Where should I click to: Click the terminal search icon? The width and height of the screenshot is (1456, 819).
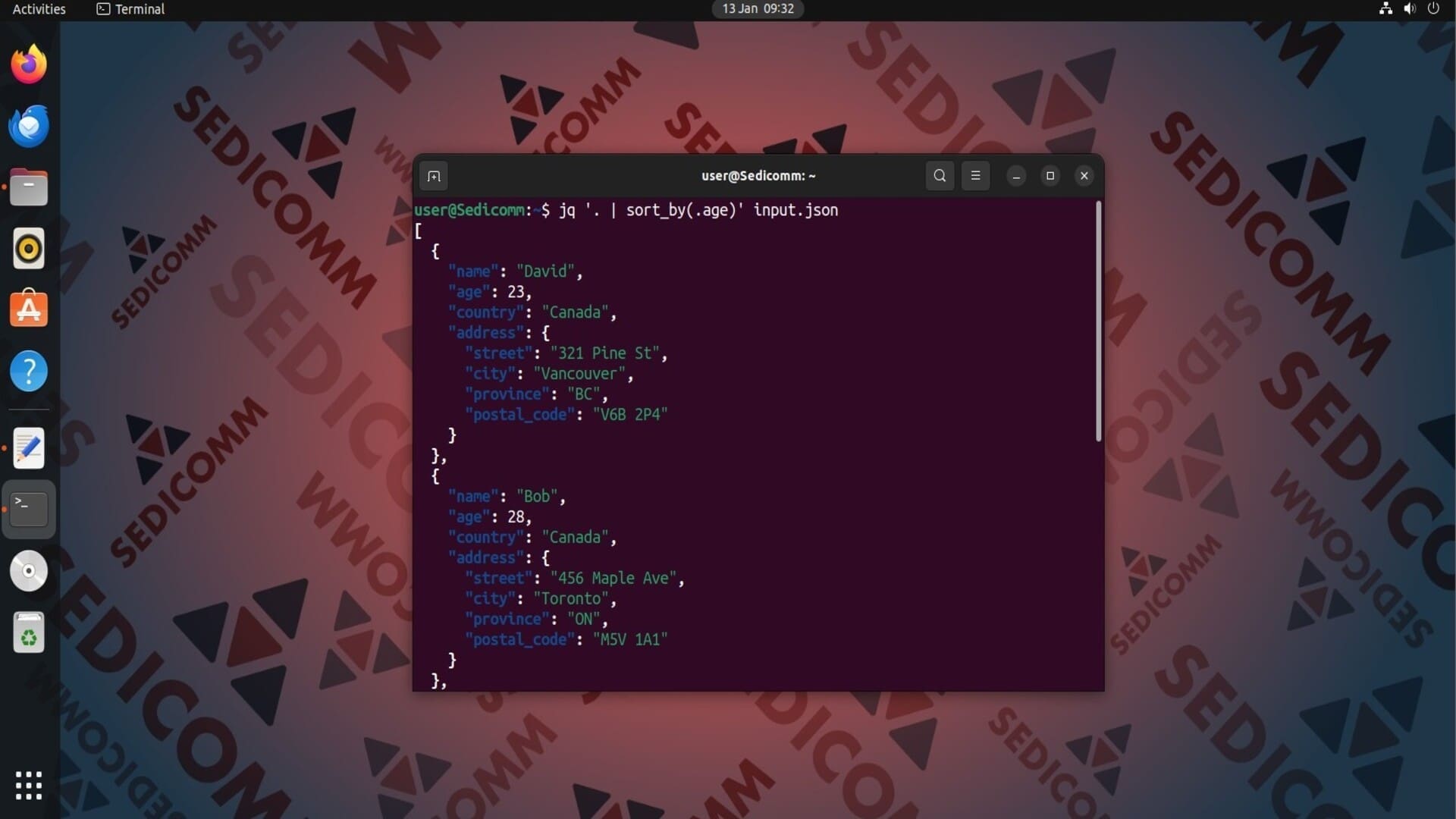940,176
